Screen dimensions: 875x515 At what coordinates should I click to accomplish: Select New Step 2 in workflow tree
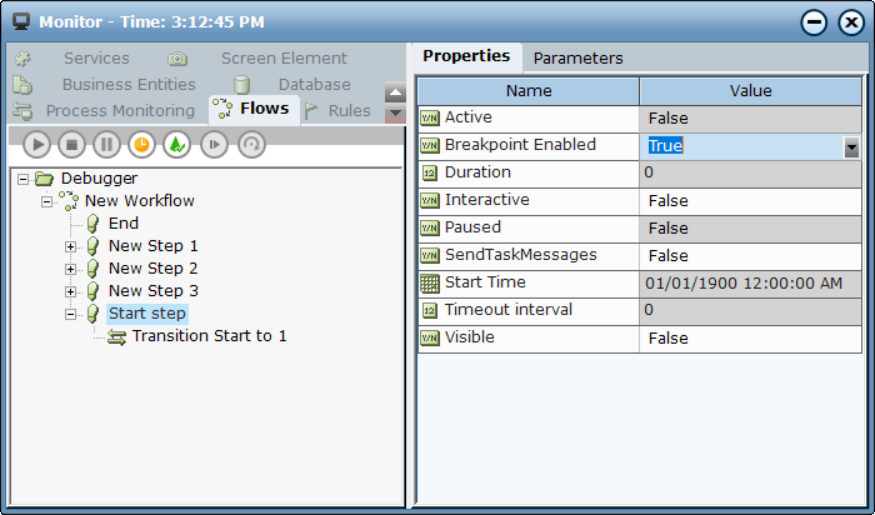[152, 268]
